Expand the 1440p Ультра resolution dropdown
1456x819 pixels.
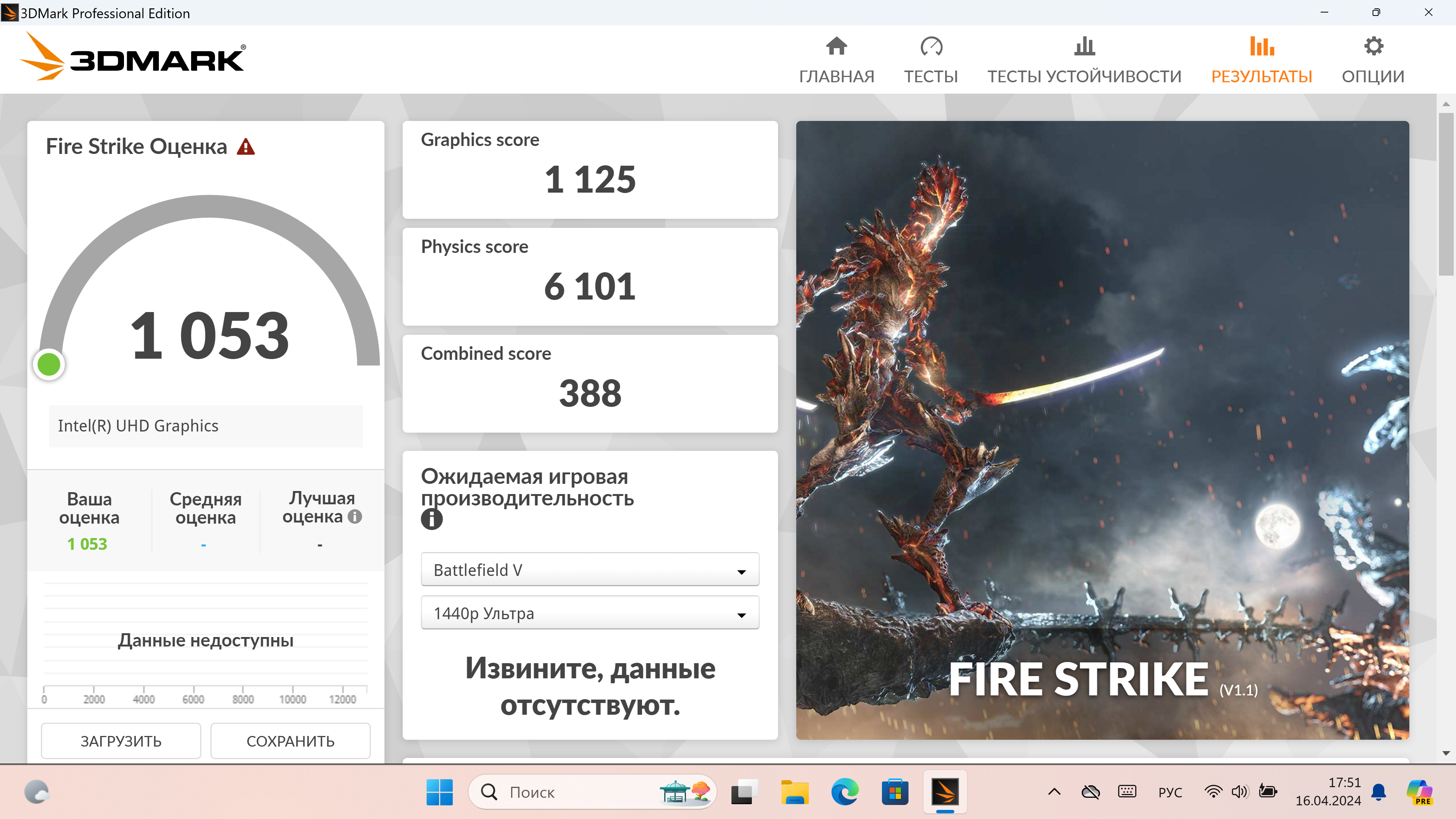tap(590, 613)
